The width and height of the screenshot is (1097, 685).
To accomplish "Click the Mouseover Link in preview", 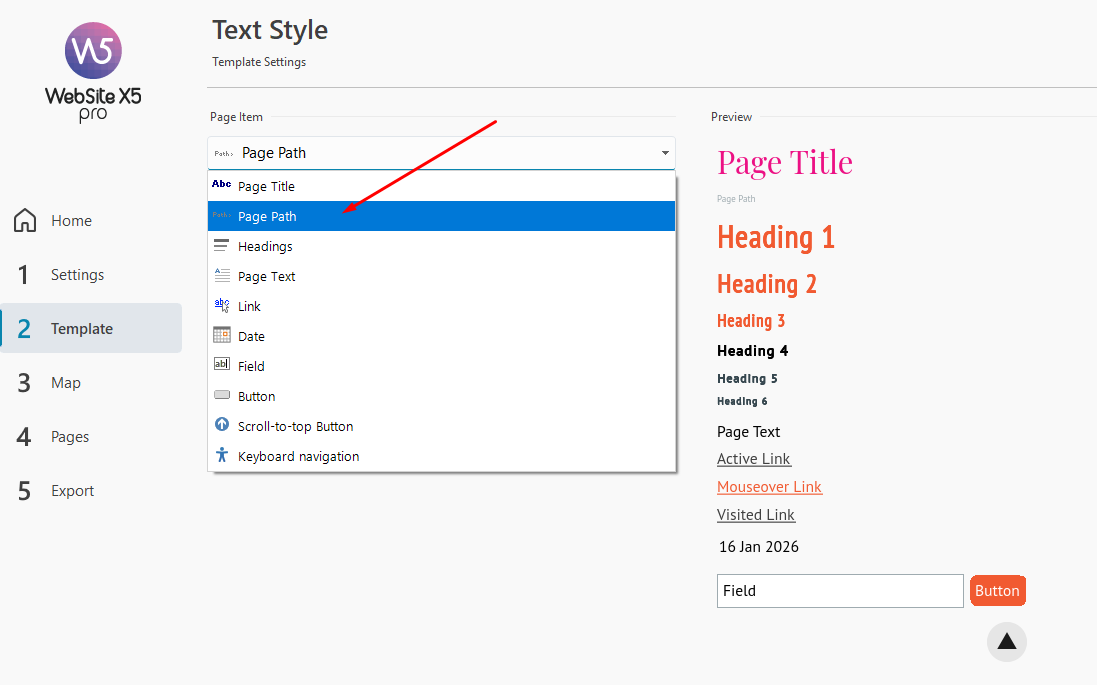I will pos(769,487).
